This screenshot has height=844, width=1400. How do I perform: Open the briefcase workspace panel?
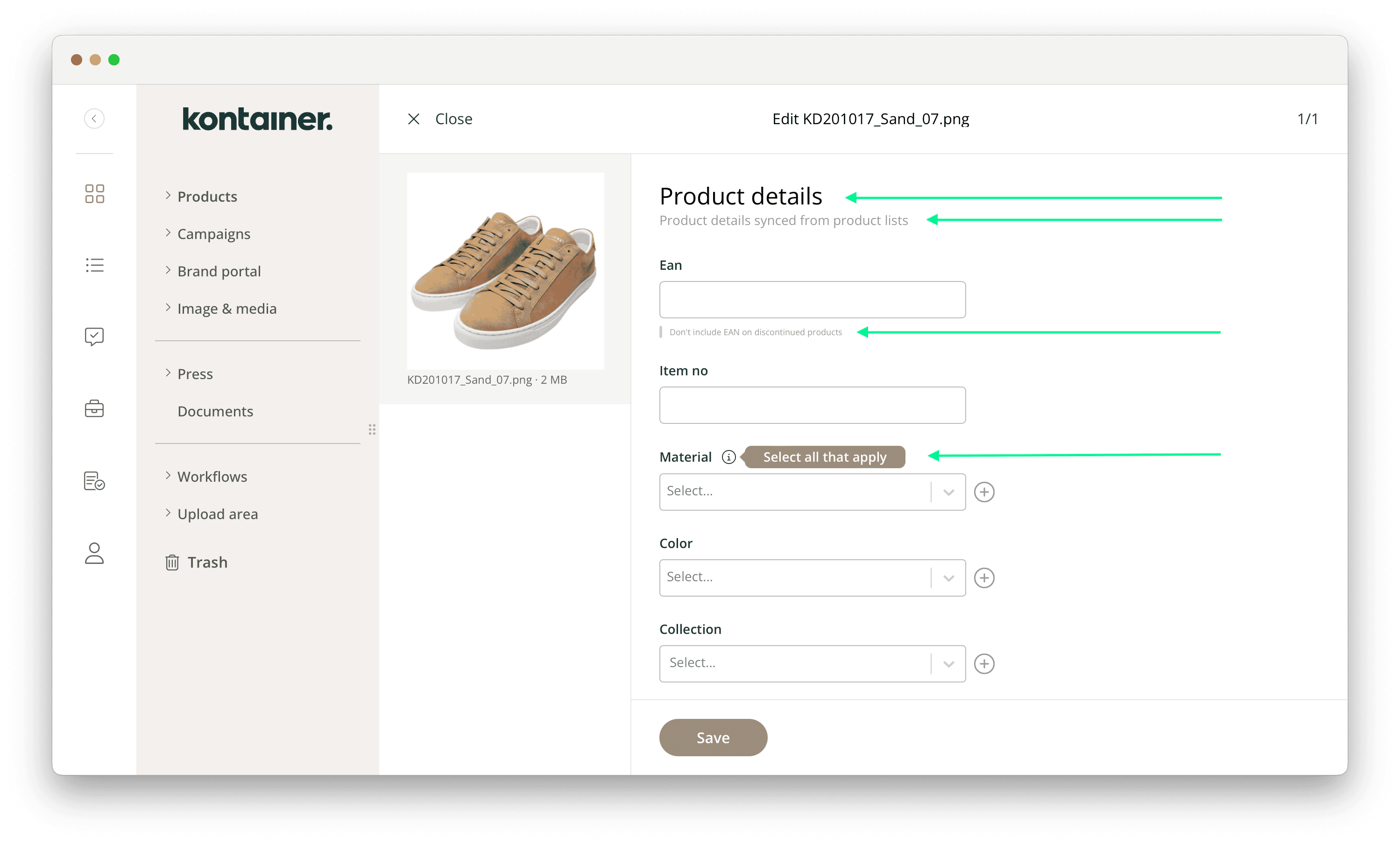click(94, 408)
